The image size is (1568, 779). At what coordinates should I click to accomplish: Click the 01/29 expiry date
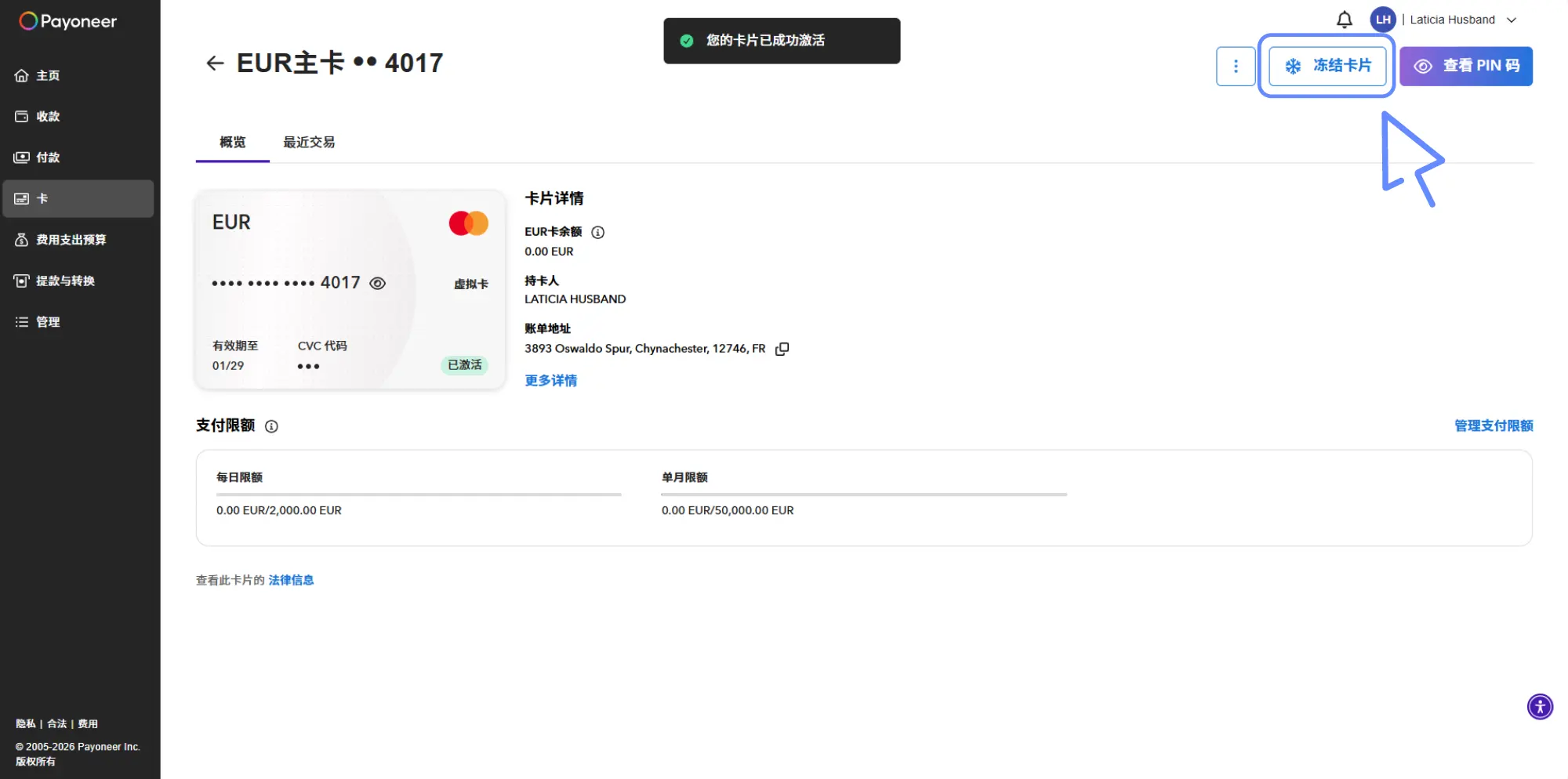click(x=228, y=366)
